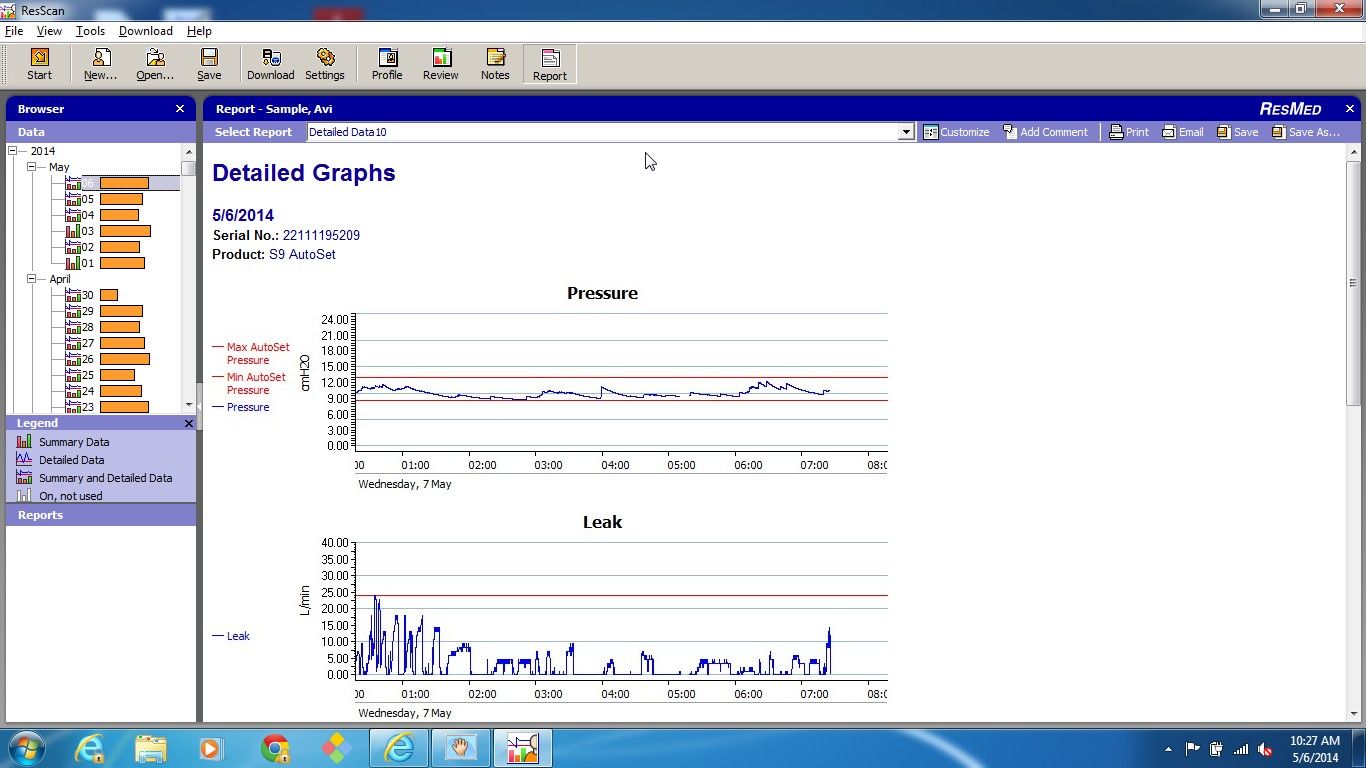Open the media player taskbar icon
Image resolution: width=1366 pixels, height=768 pixels.
(211, 748)
